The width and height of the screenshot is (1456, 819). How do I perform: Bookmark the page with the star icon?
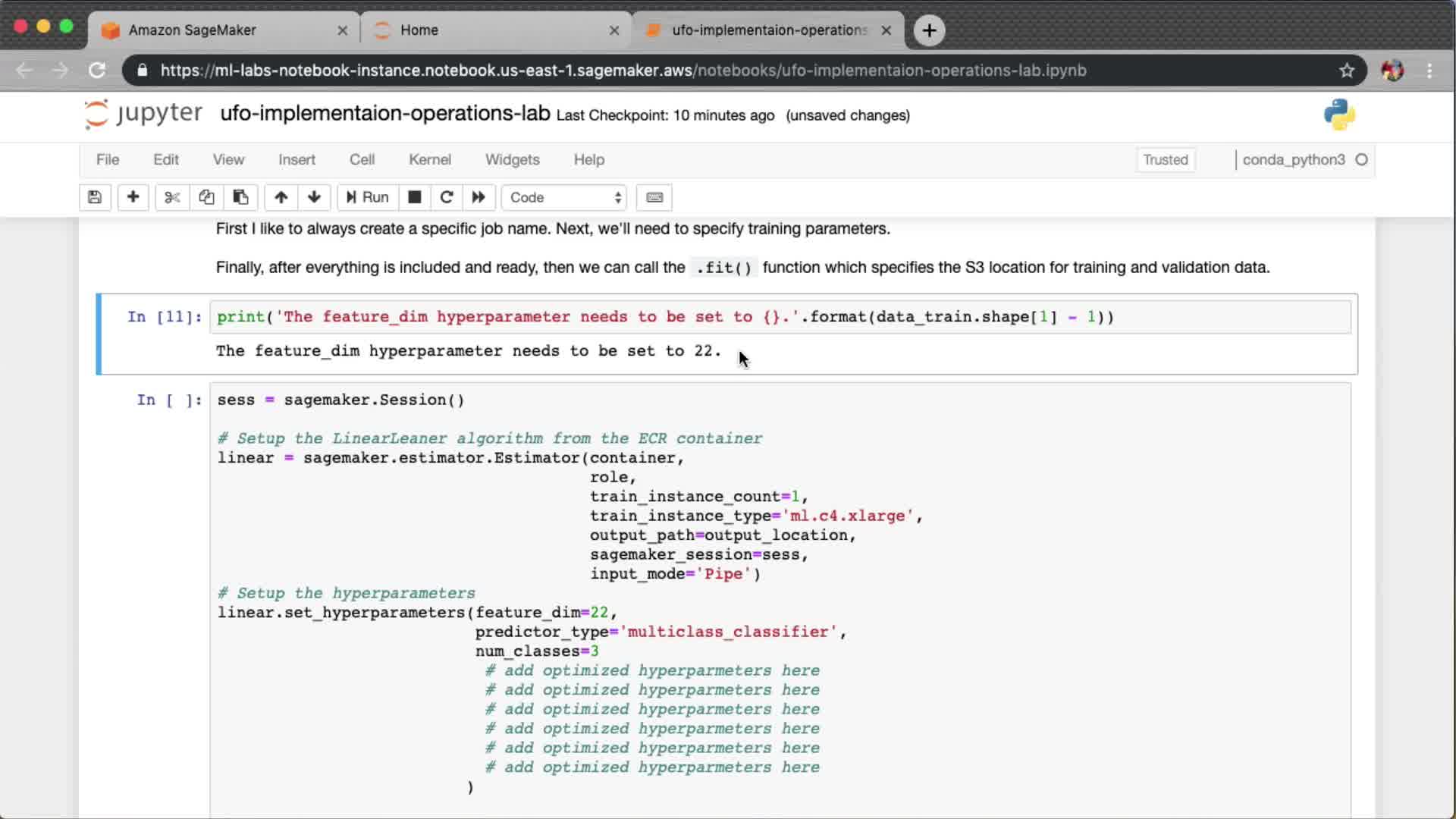[1346, 71]
